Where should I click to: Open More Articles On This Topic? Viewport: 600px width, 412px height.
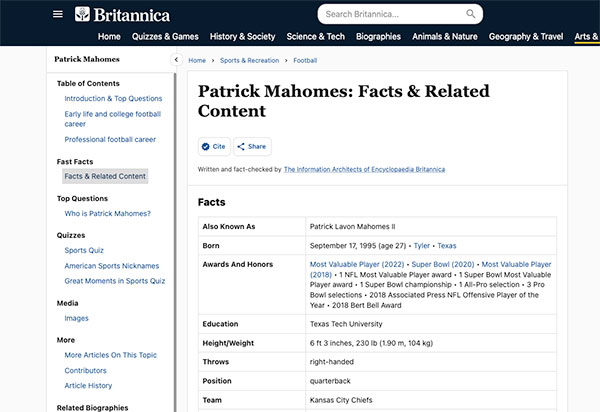click(111, 355)
